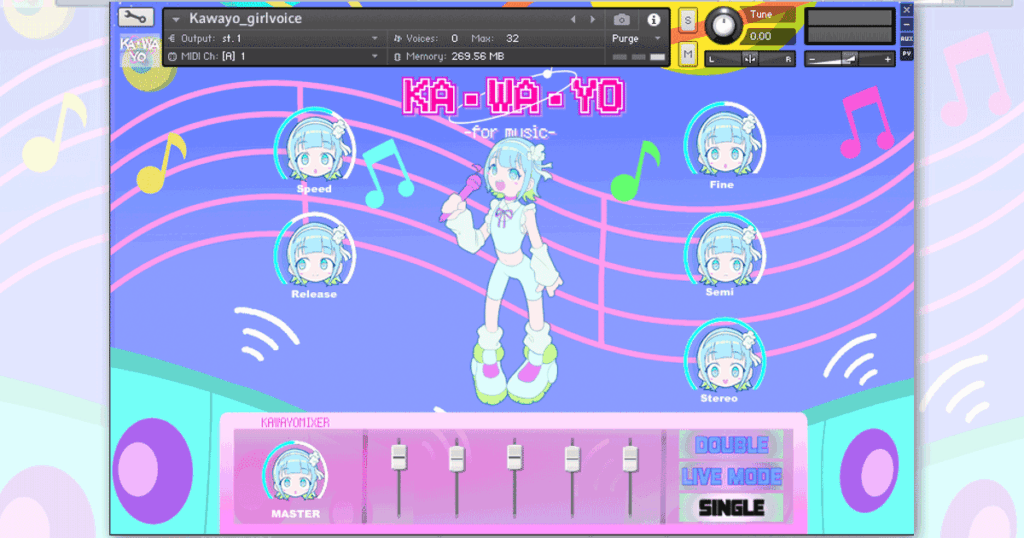Click the camera snapshot icon
1024x538 pixels.
pyautogui.click(x=622, y=20)
